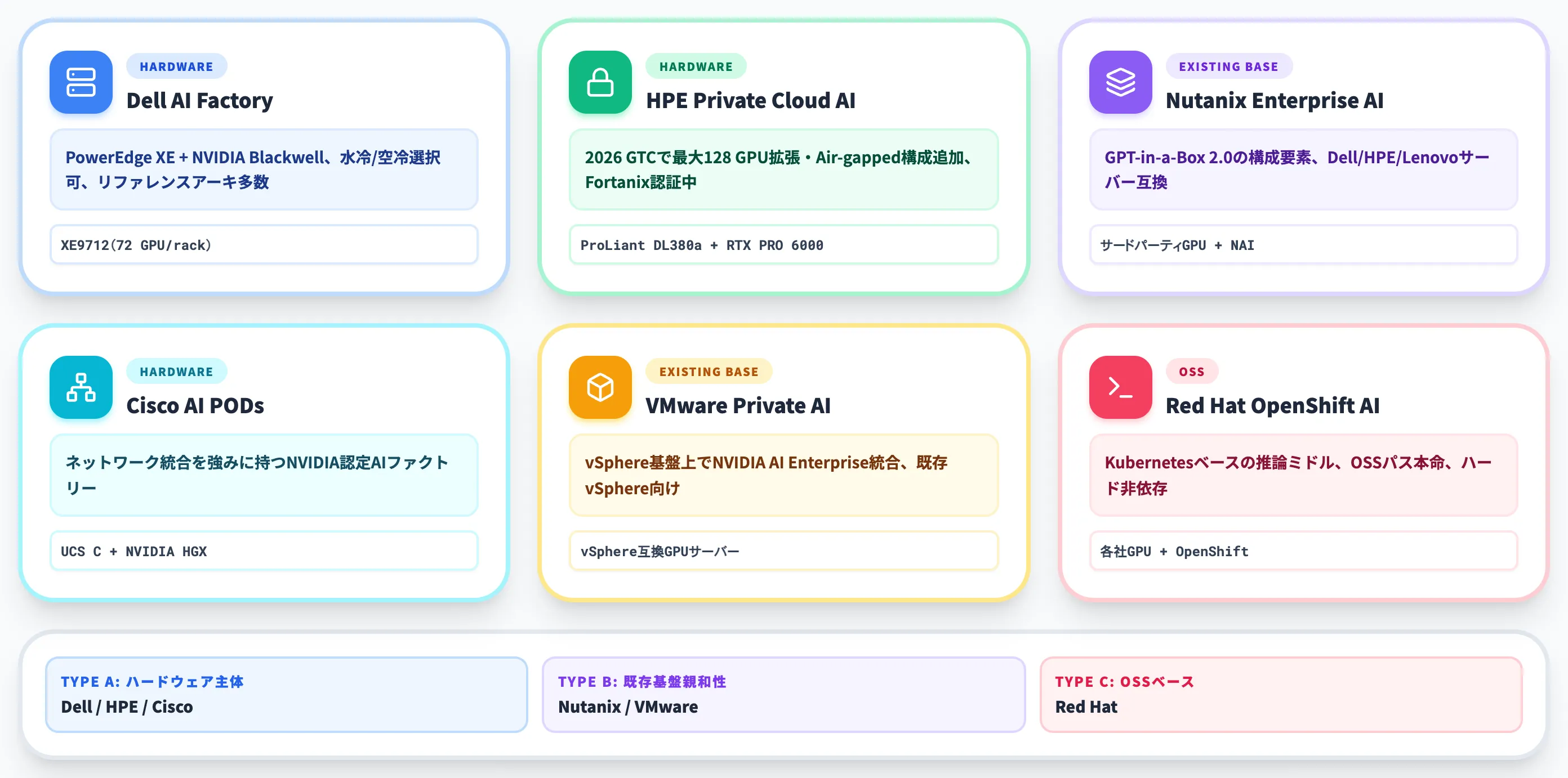Click the green lock icon for HPE Private Cloud AI

600,82
